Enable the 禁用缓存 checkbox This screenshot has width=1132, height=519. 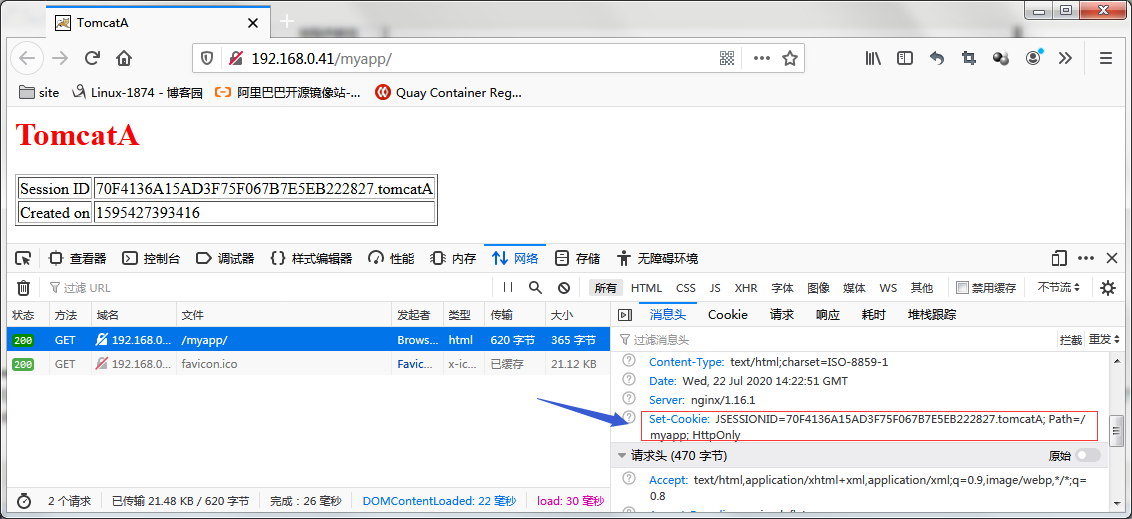[962, 288]
